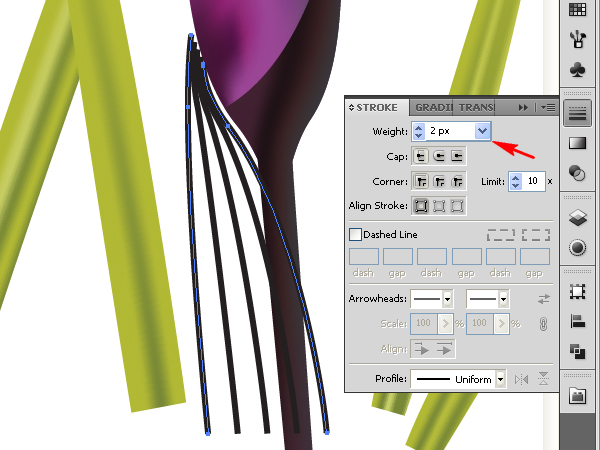
Task: Choose preserve exact dash and gap lengths
Action: pyautogui.click(x=501, y=235)
